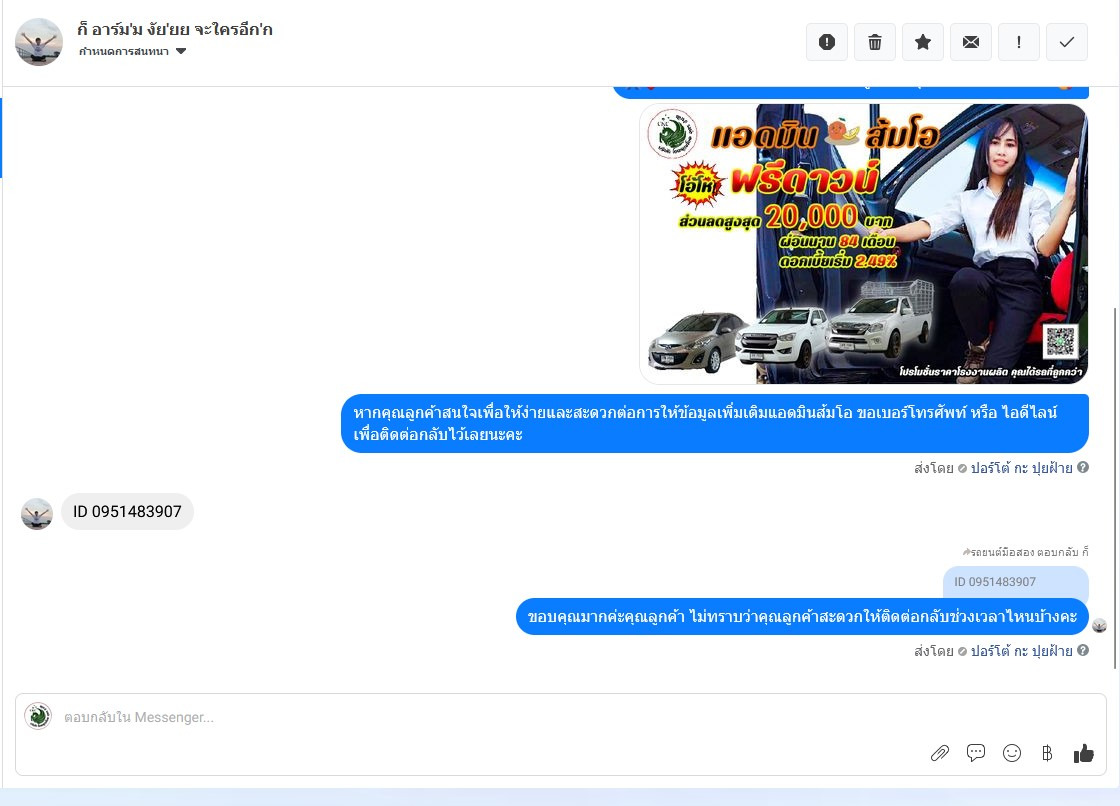This screenshot has height=806, width=1120.
Task: Open saved replies speech bubble icon
Action: (x=976, y=752)
